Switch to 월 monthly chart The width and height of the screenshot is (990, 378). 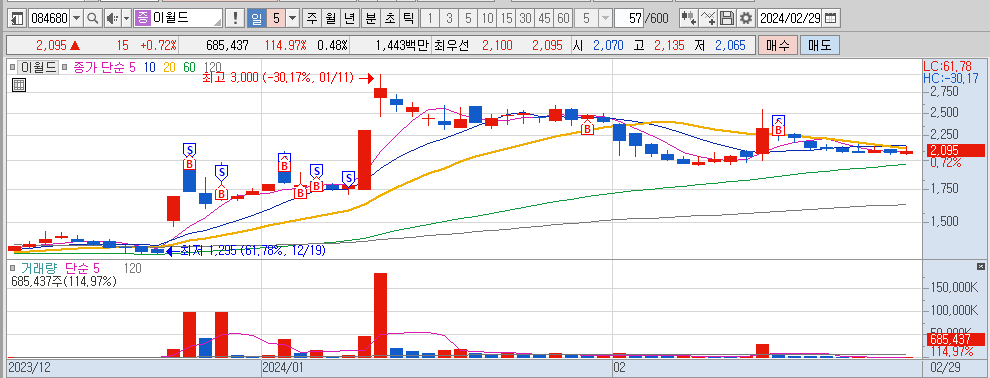tap(330, 18)
